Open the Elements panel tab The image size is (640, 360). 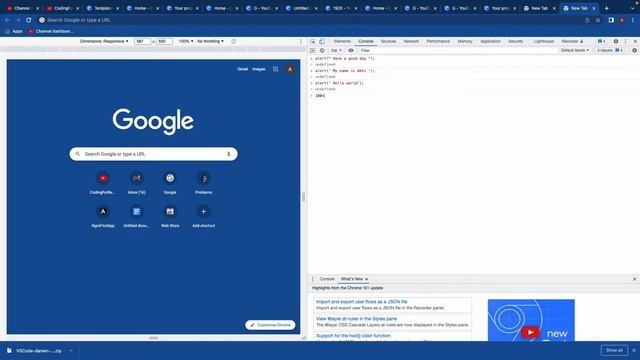pyautogui.click(x=342, y=41)
